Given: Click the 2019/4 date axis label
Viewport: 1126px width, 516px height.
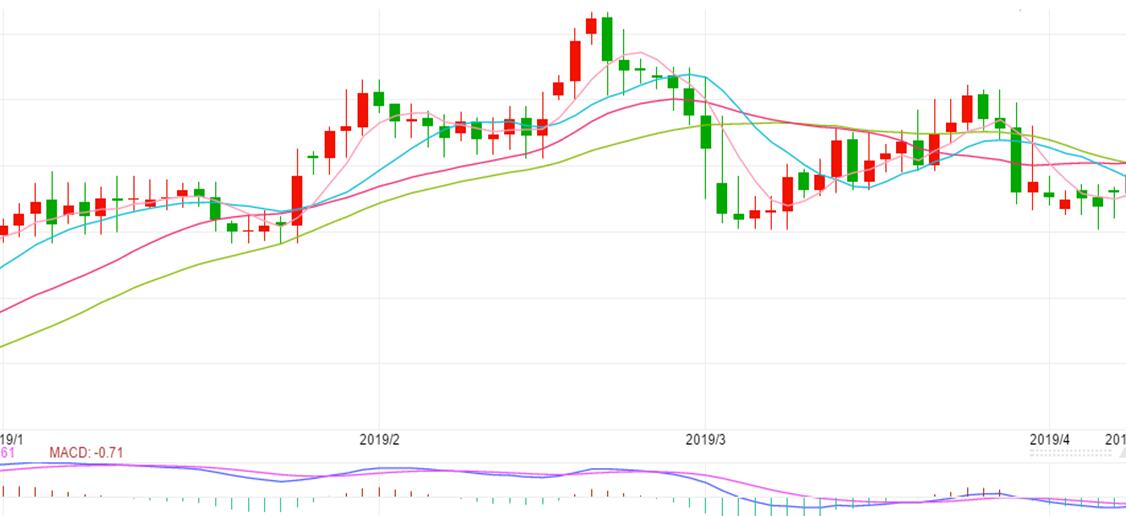Looking at the screenshot, I should (x=1049, y=439).
